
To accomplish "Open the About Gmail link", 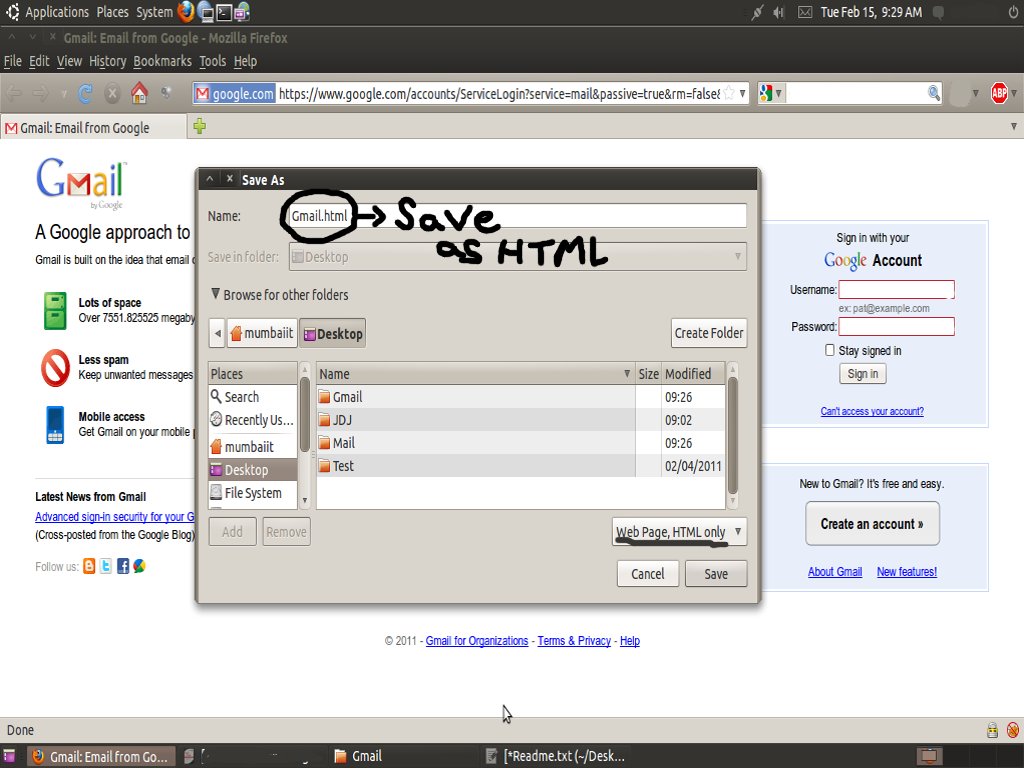I will pos(835,571).
